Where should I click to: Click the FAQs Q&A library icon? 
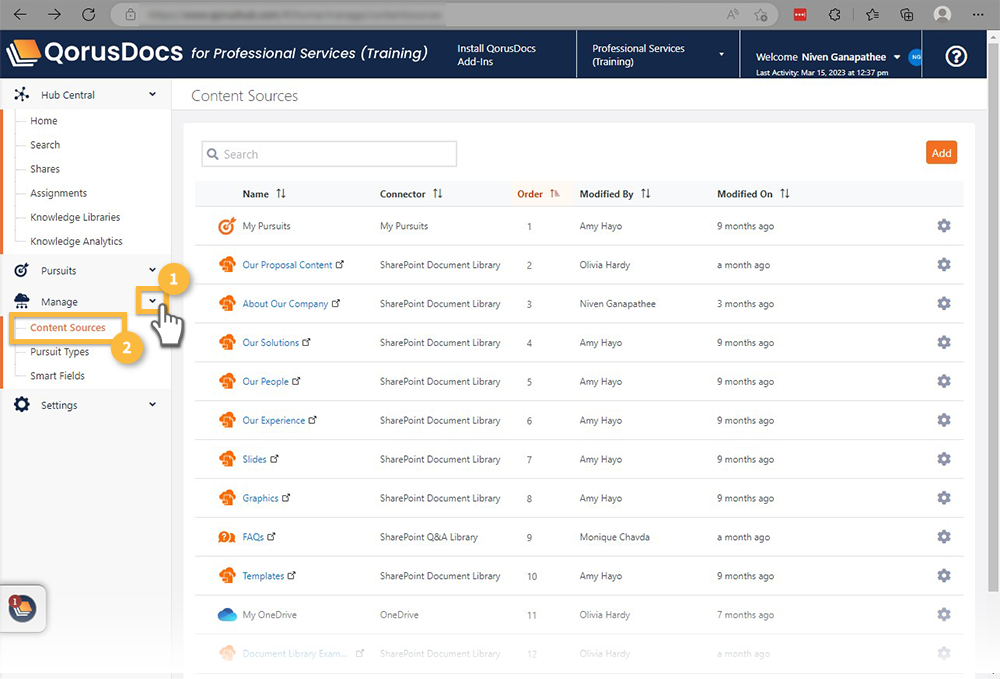226,537
